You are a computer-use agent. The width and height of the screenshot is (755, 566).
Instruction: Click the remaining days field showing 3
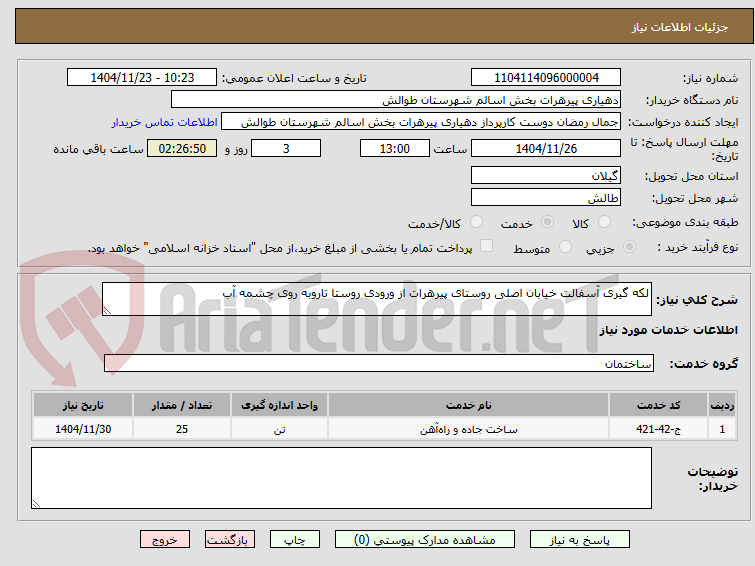coord(286,148)
